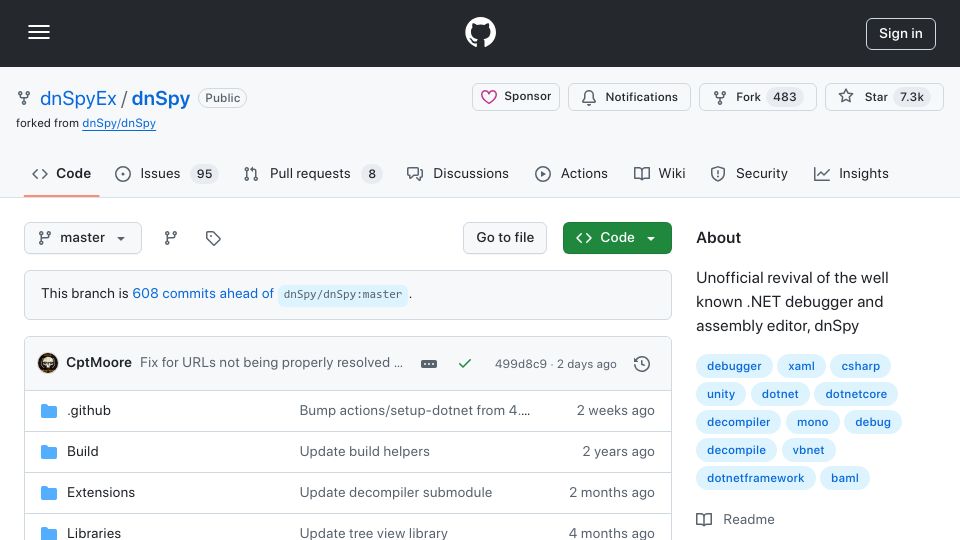960x540 pixels.
Task: Expand commit message ellipsis button
Action: 429,364
